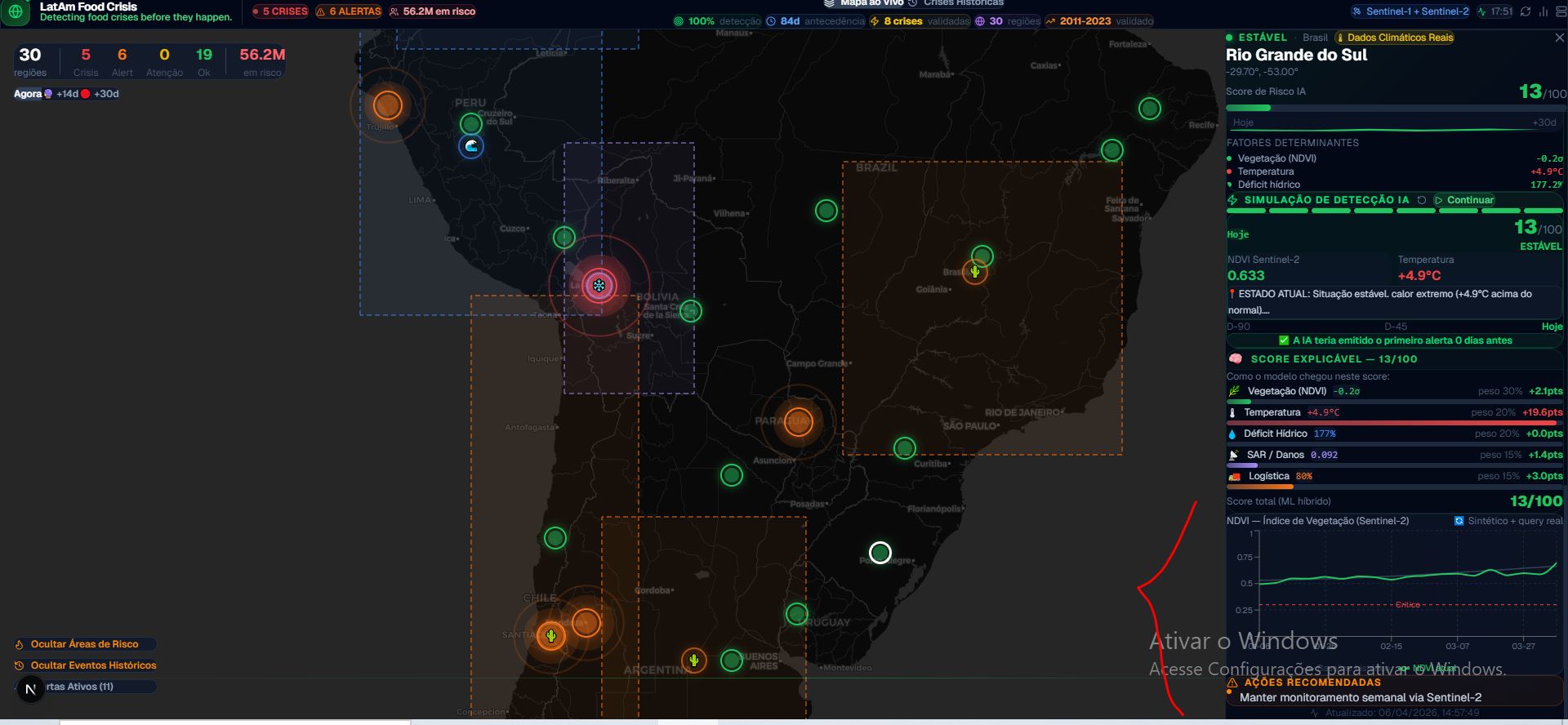Click Manter monitoramento semanal via Sentinel-2 action
The width and height of the screenshot is (1568, 725).
[1361, 697]
